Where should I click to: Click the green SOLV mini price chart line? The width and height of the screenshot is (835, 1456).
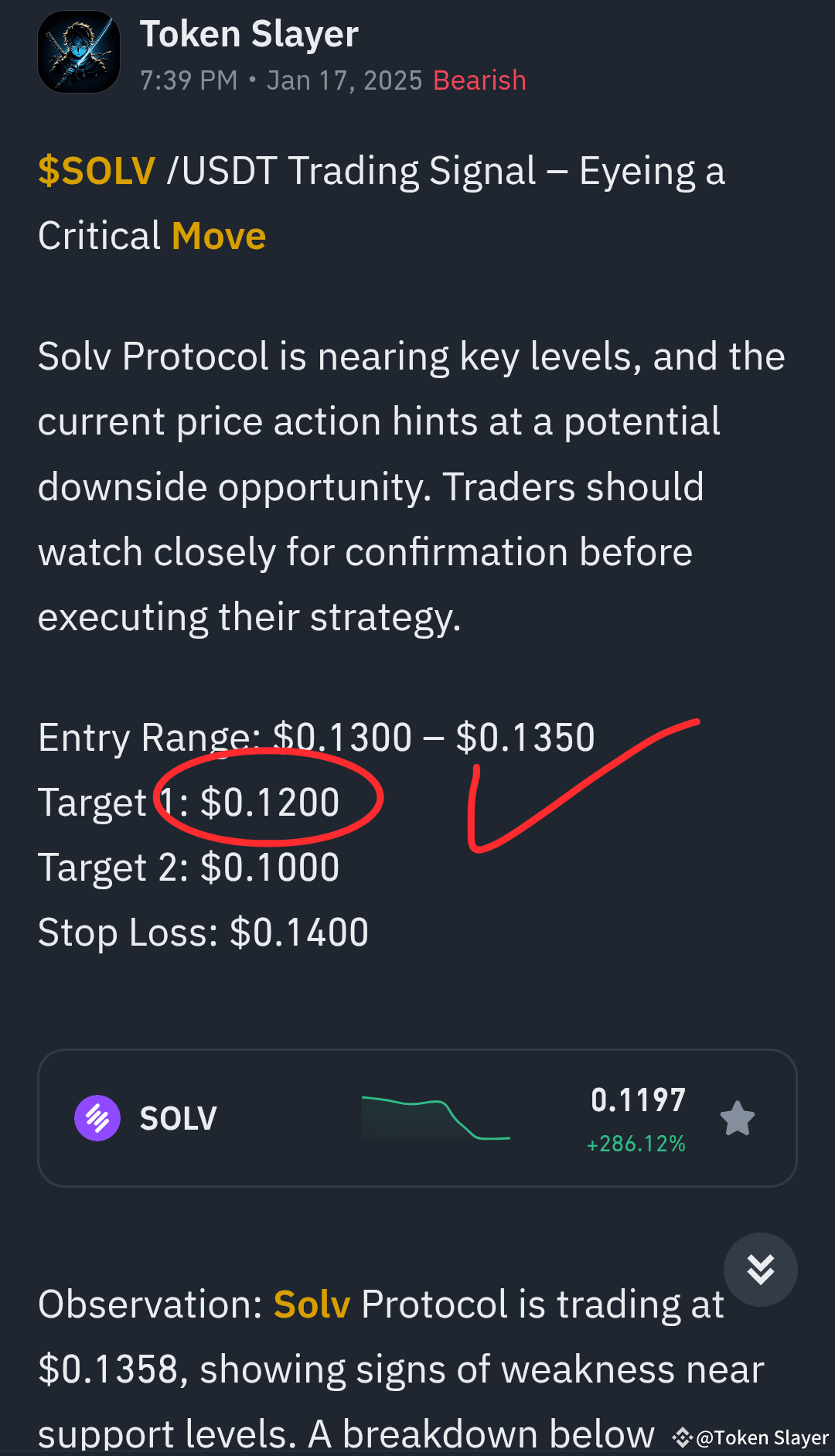coord(435,1117)
